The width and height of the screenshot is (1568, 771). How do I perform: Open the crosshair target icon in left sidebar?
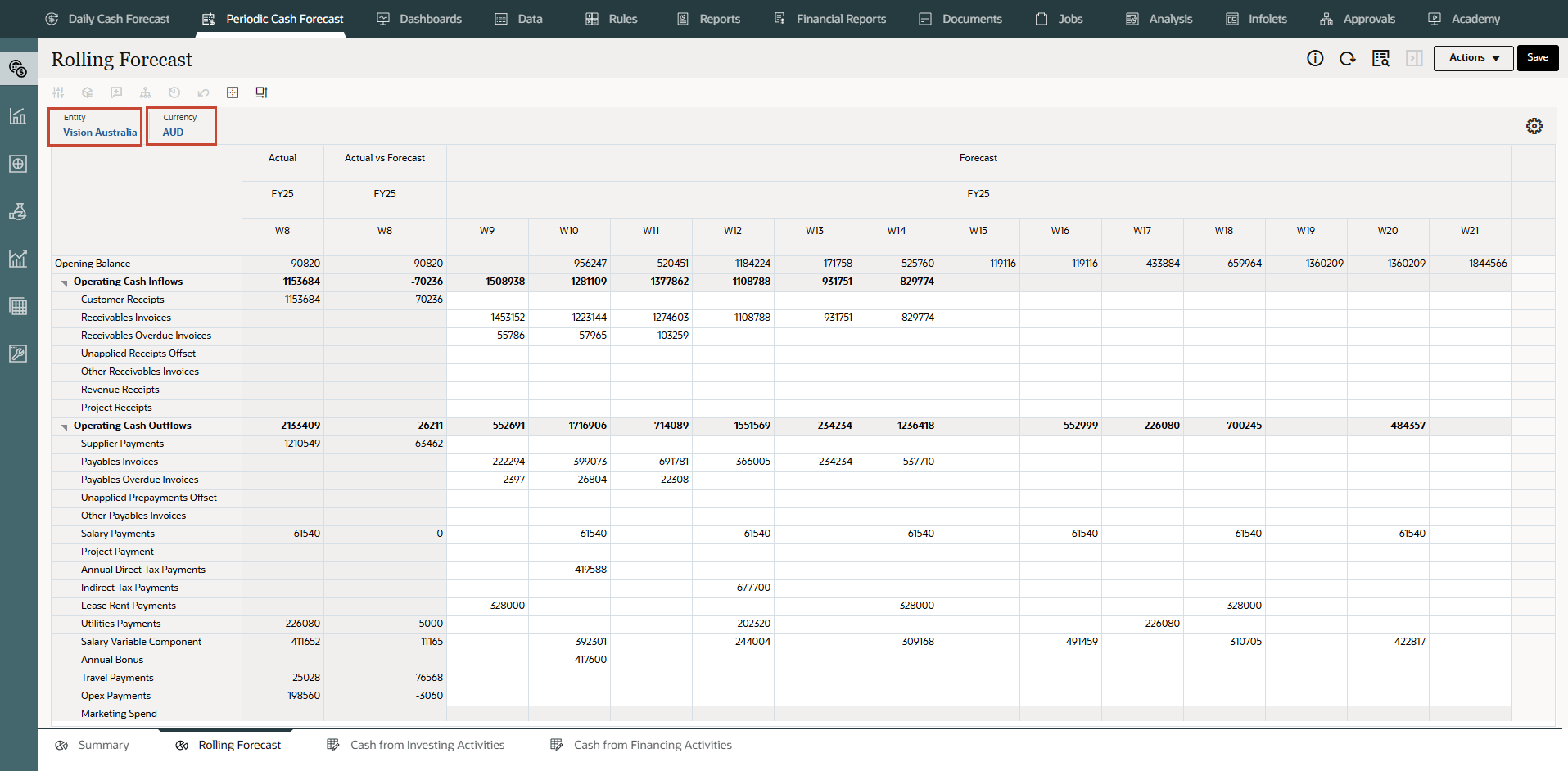(x=18, y=164)
